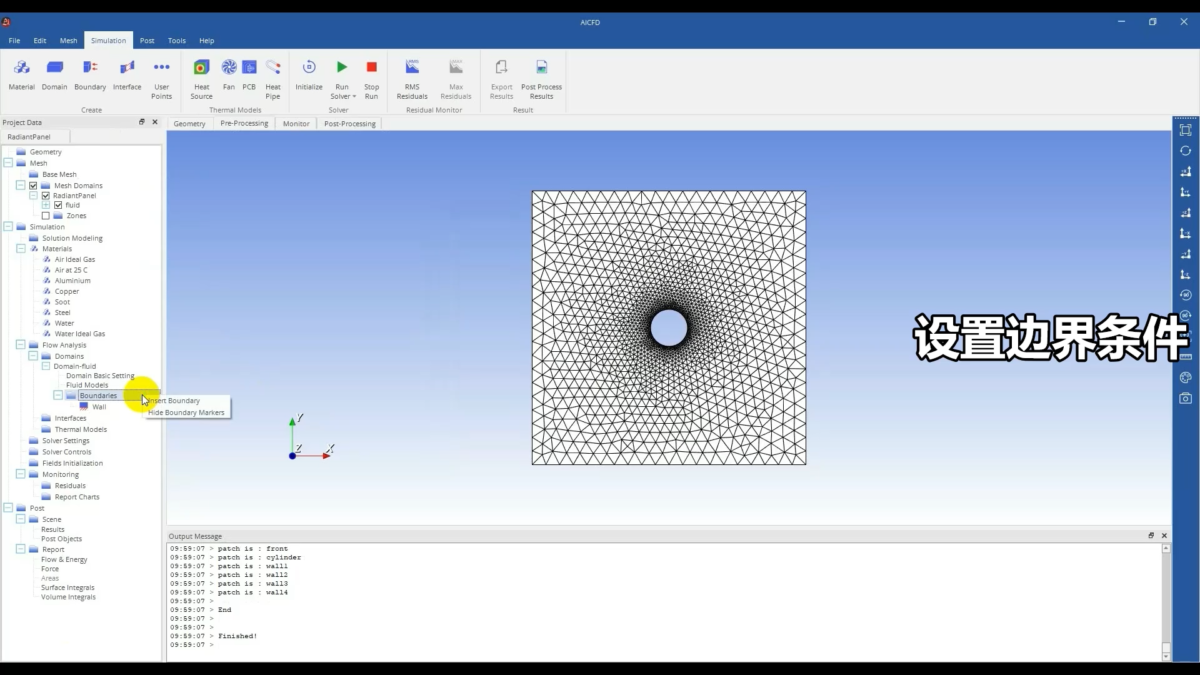Screen dimensions: 1200x675
Task: Click the Export Results icon
Action: tap(501, 67)
